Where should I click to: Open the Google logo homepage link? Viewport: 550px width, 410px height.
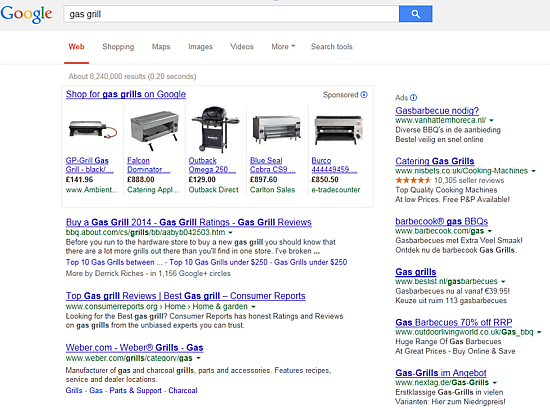26,14
